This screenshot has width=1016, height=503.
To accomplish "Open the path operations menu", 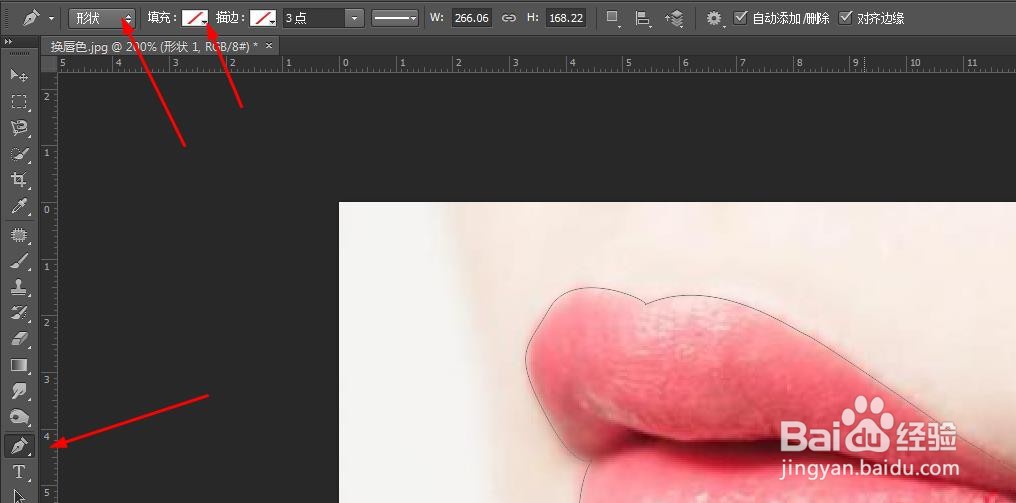I will coord(612,19).
